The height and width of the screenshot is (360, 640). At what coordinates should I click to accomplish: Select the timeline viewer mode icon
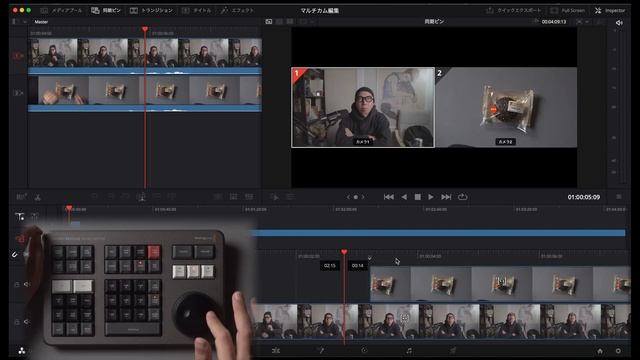(x=290, y=21)
